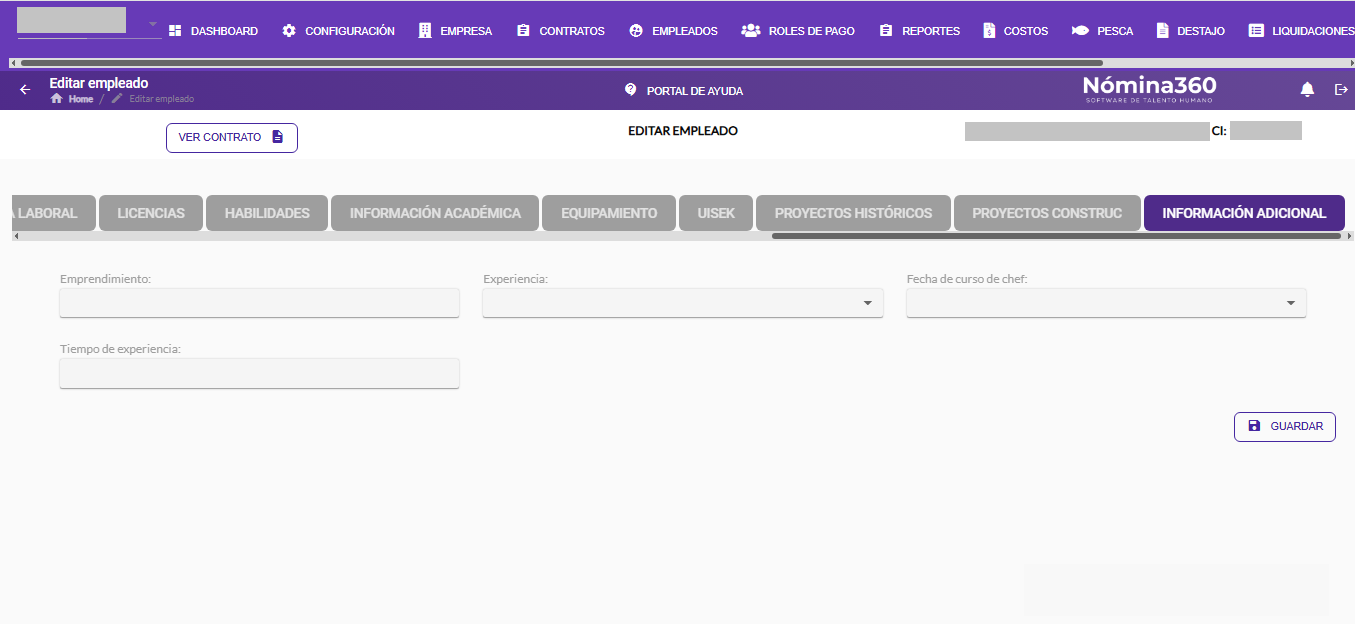The image size is (1355, 624).
Task: Click the "Editar empleado" page title
Action: [x=99, y=83]
